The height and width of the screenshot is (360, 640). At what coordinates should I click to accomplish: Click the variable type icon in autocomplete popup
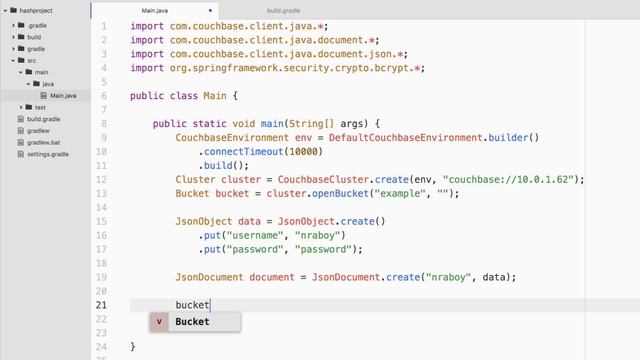pos(159,322)
